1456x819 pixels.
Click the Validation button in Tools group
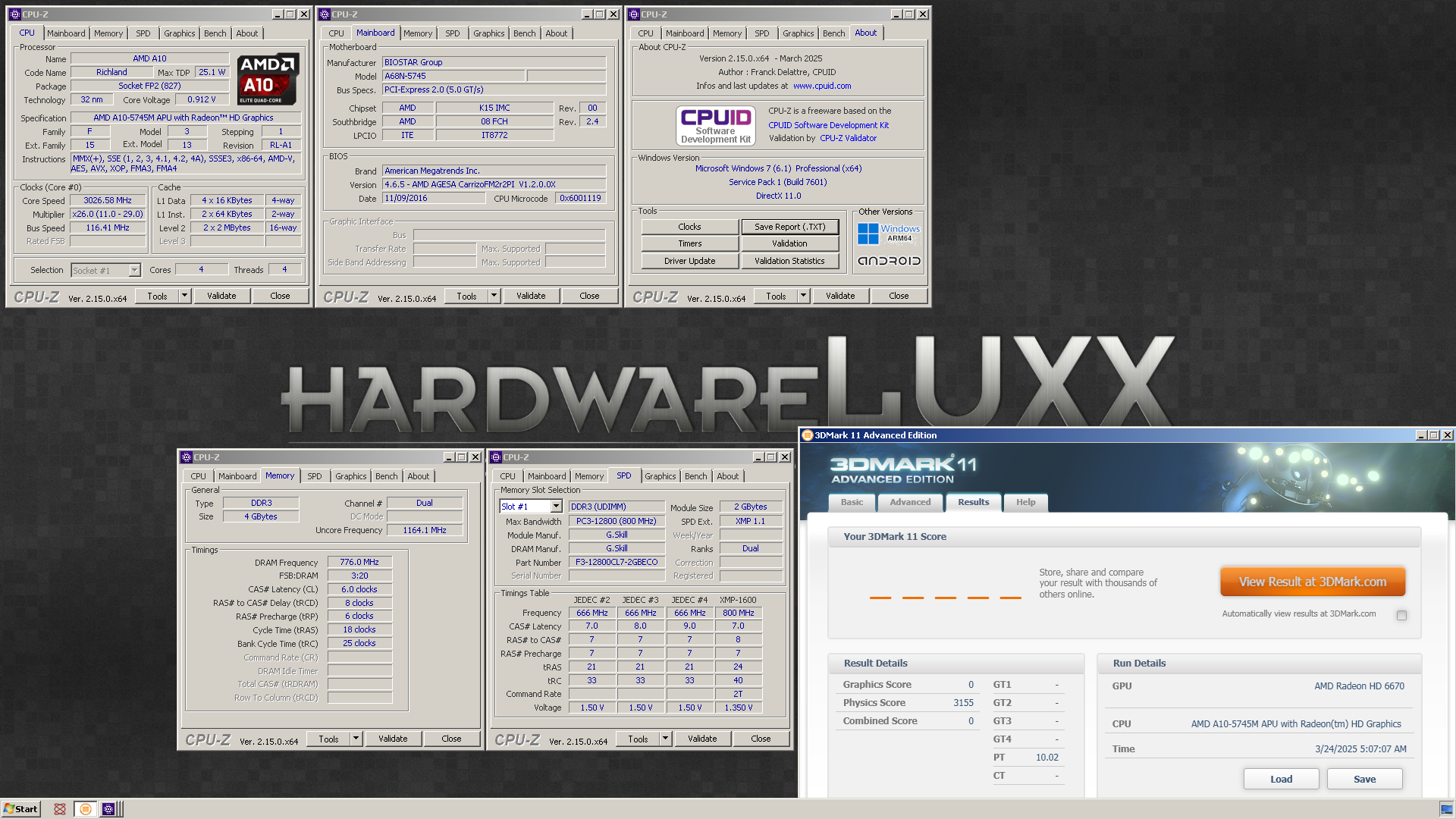click(x=789, y=243)
